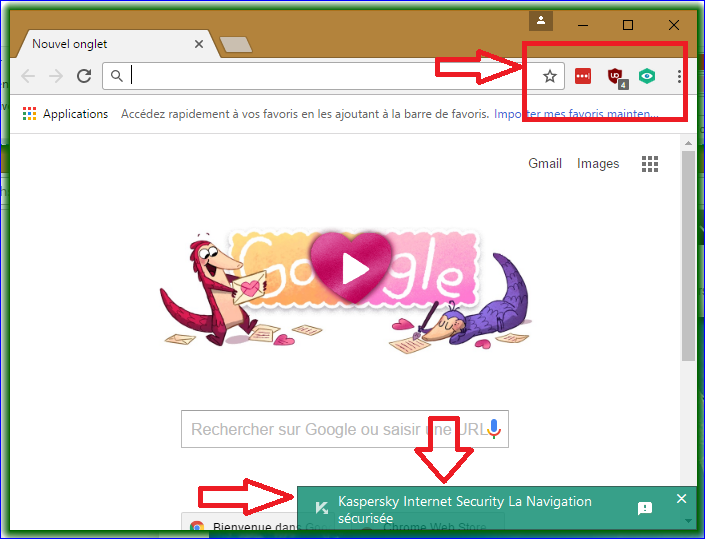Open the Google apps grid

tap(650, 164)
